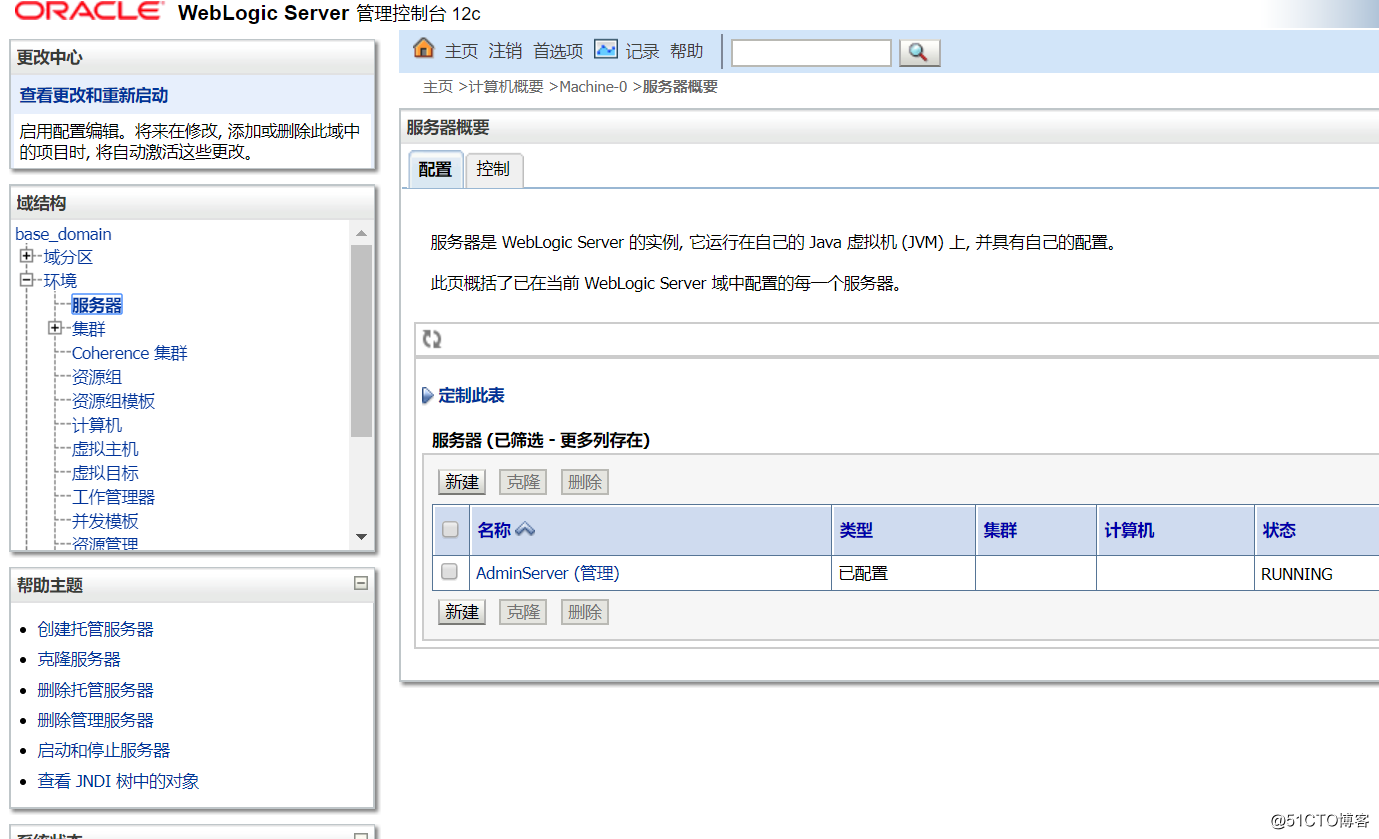Click breadcrumb 计算机概要 link

(x=506, y=87)
